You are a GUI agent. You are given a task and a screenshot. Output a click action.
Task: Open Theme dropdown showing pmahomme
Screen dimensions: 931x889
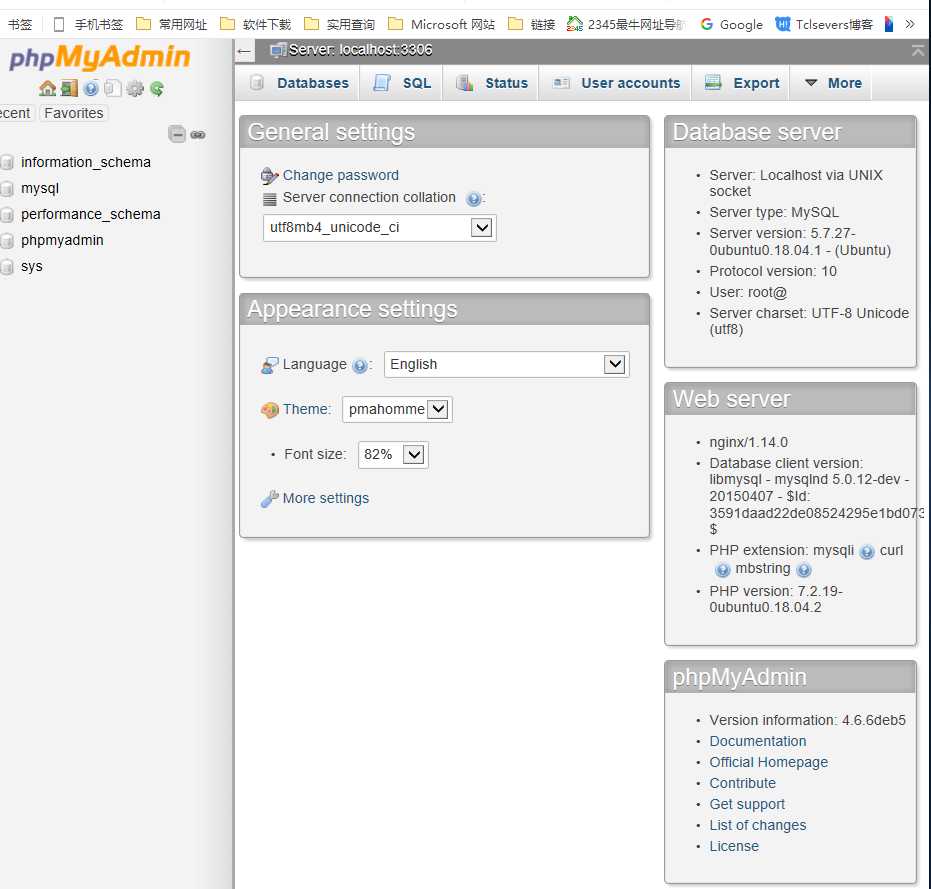point(397,409)
